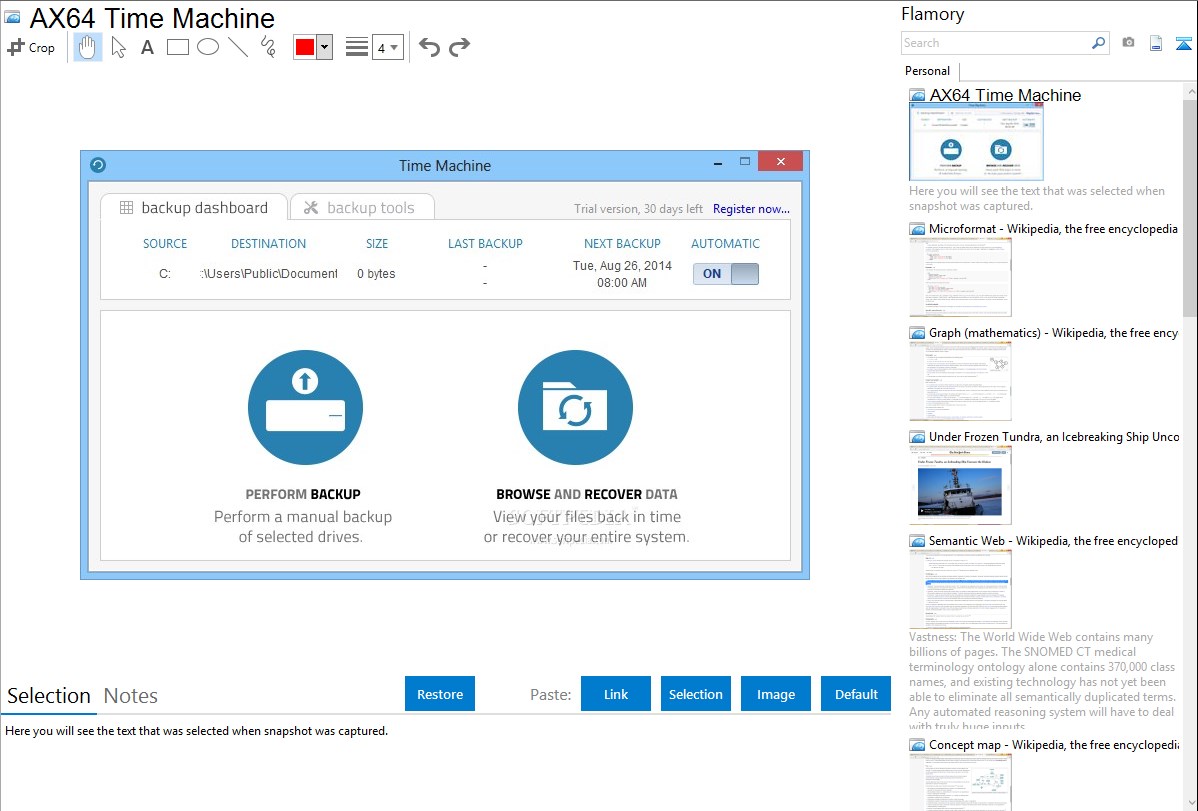Redo the last annotation
This screenshot has width=1198, height=811.
click(459, 47)
